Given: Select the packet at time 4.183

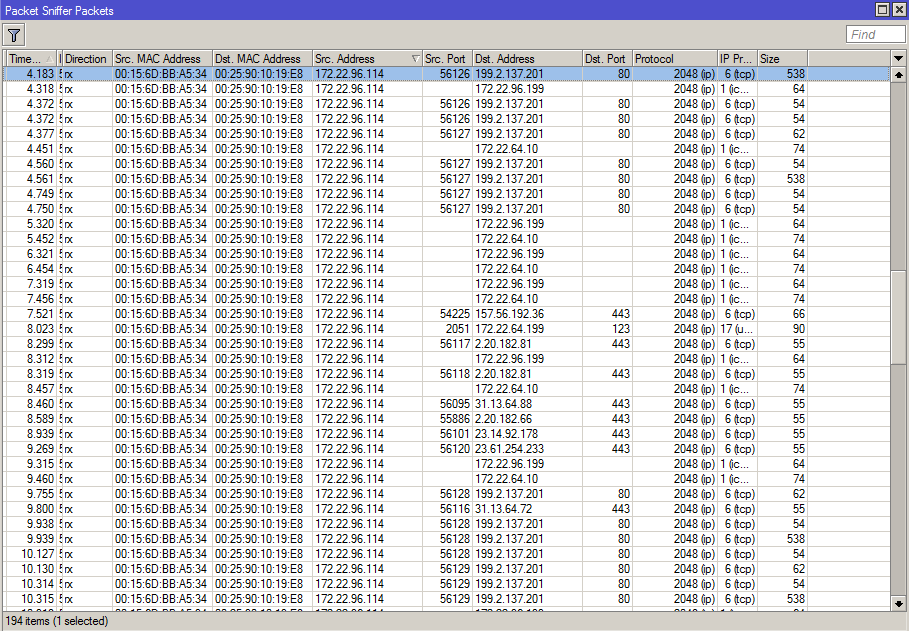Looking at the screenshot, I should [x=446, y=74].
